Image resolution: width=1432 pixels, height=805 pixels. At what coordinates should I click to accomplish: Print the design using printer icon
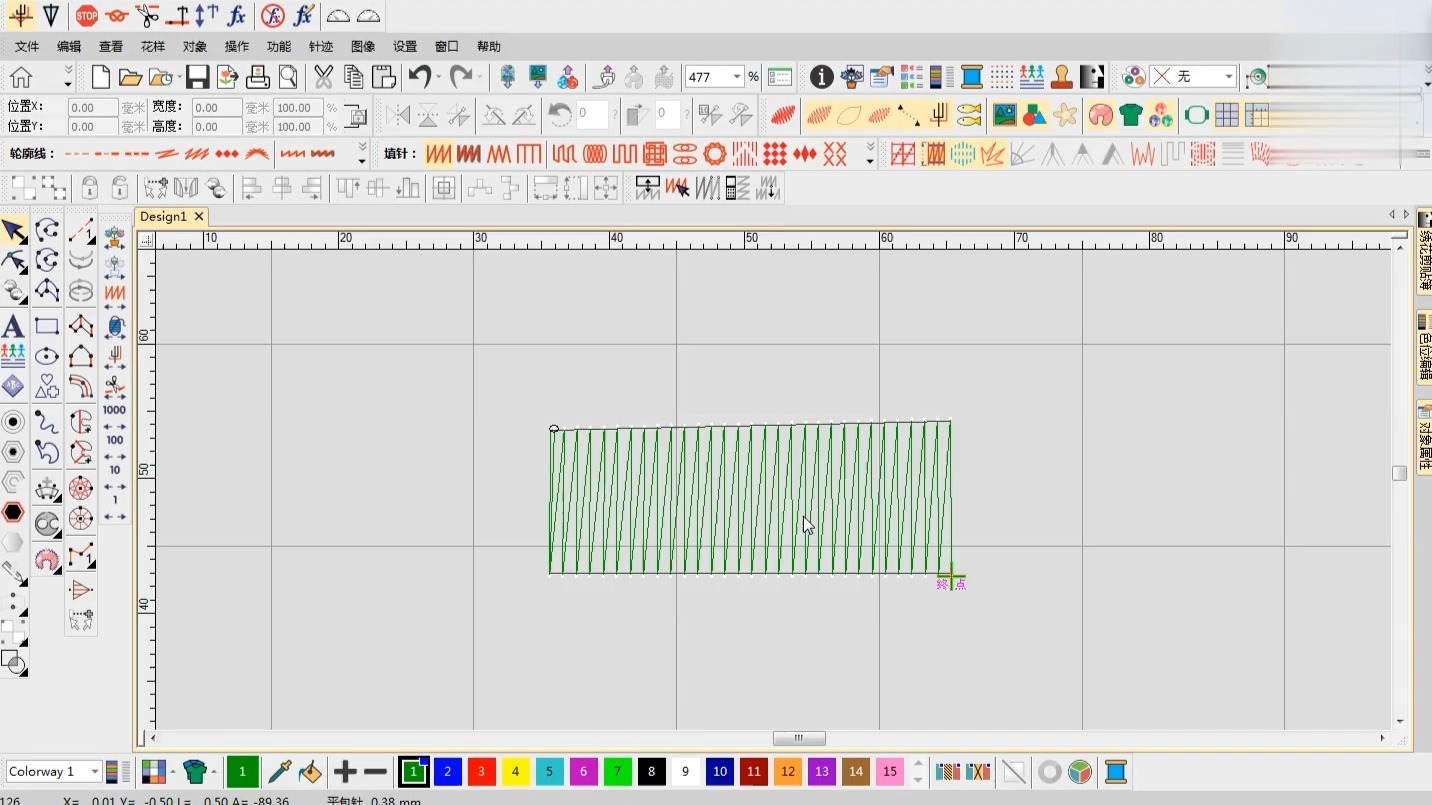point(258,77)
